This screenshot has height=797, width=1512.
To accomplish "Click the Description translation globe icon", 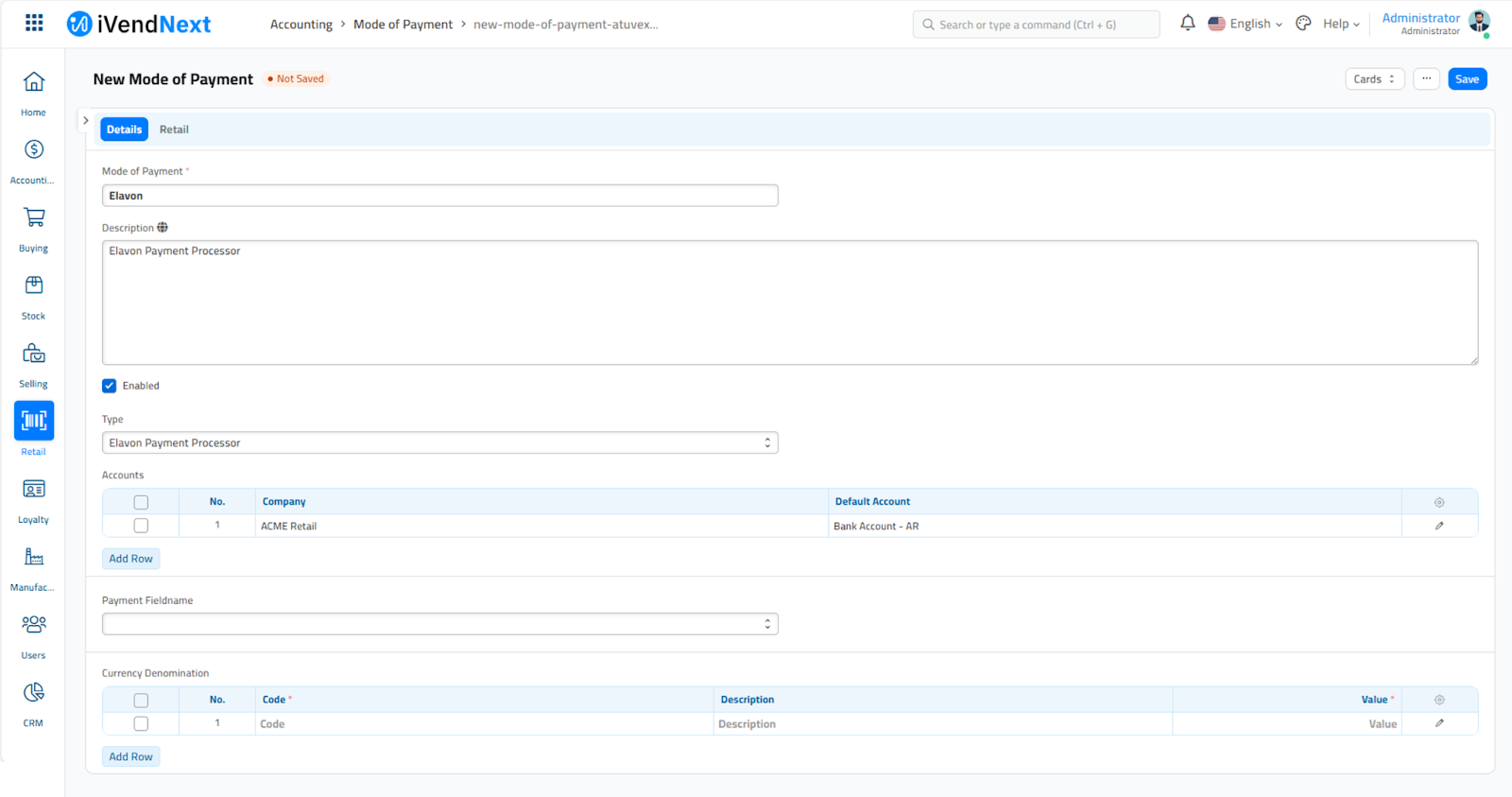I will 163,228.
